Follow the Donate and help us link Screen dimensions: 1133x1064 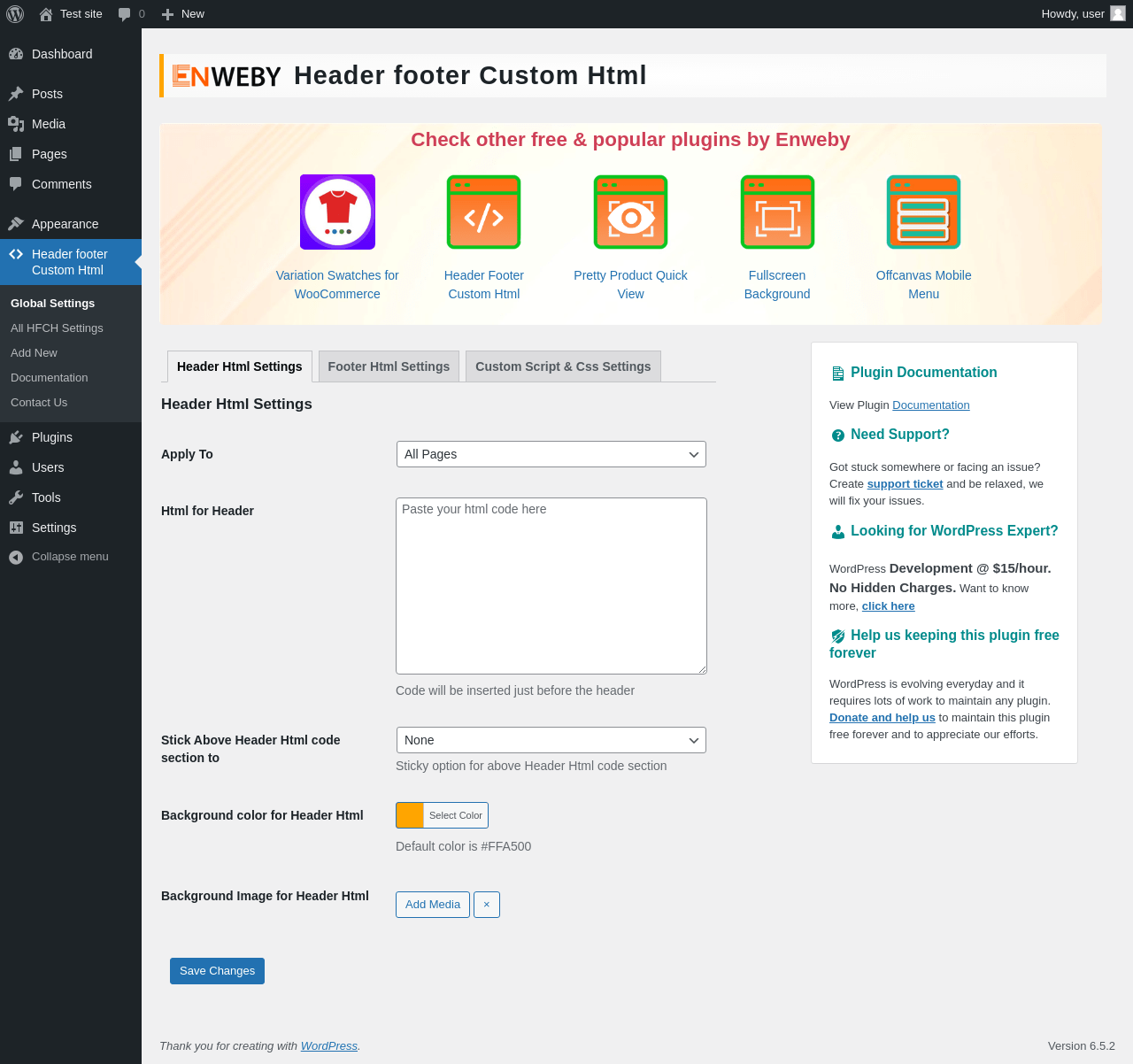click(883, 718)
